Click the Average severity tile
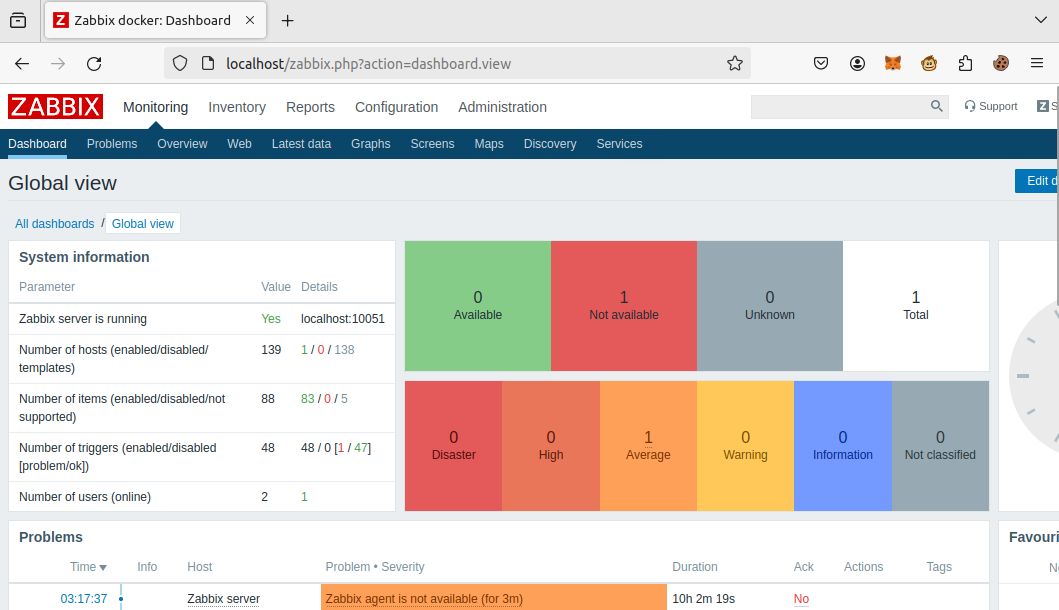 coord(648,446)
